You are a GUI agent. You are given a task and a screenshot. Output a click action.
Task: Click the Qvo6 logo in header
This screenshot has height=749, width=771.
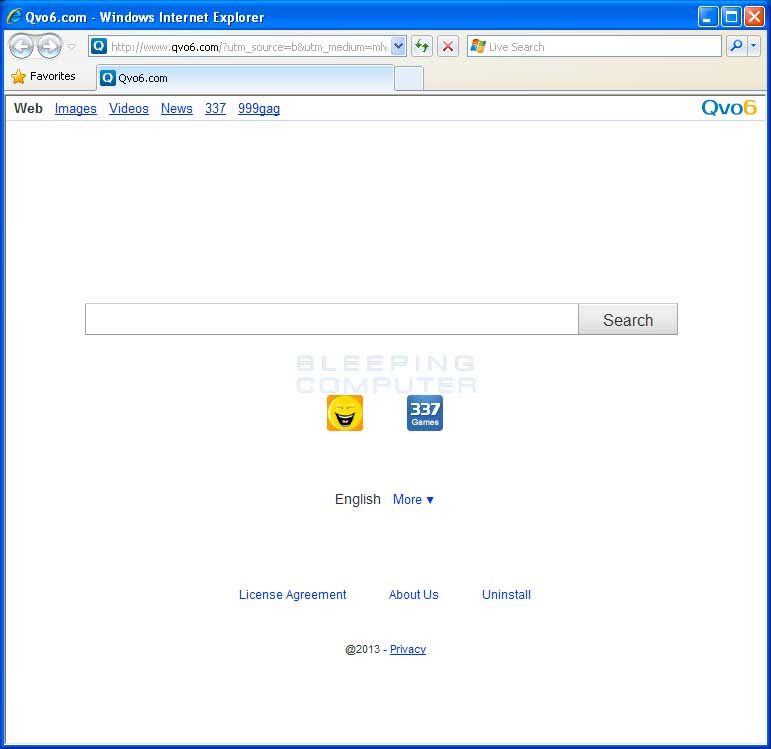[x=728, y=108]
